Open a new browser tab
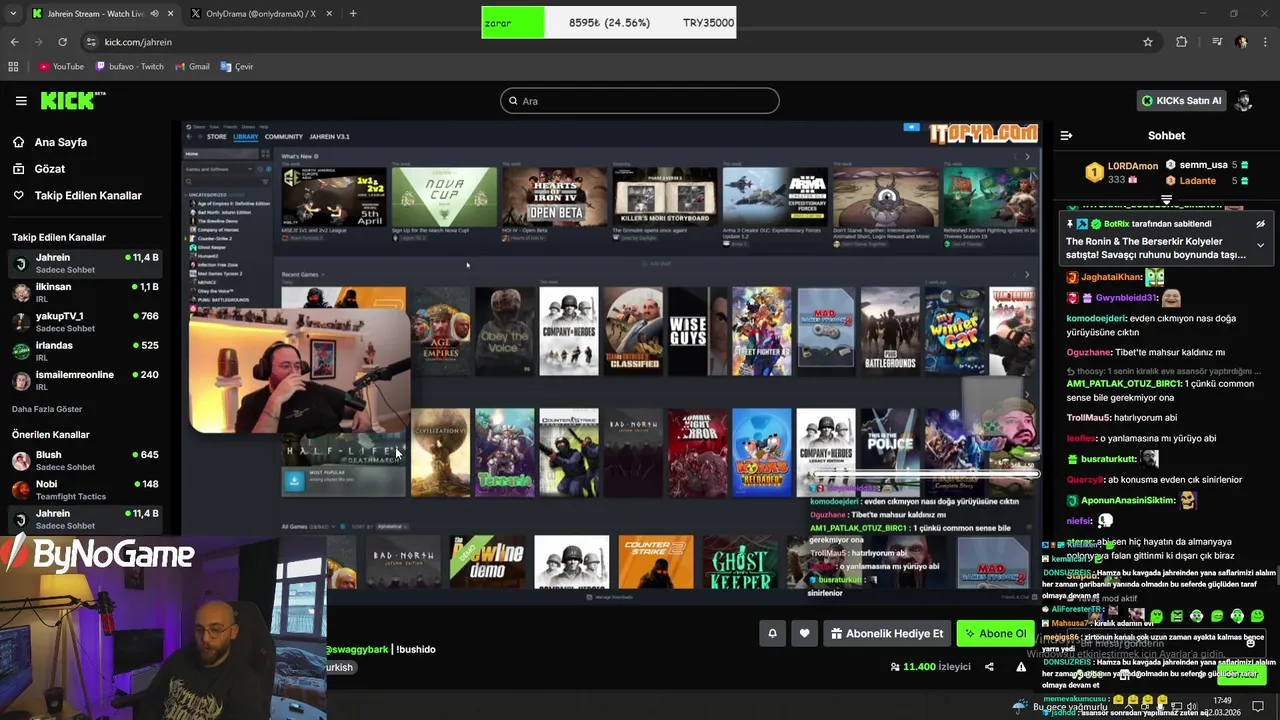 (353, 14)
